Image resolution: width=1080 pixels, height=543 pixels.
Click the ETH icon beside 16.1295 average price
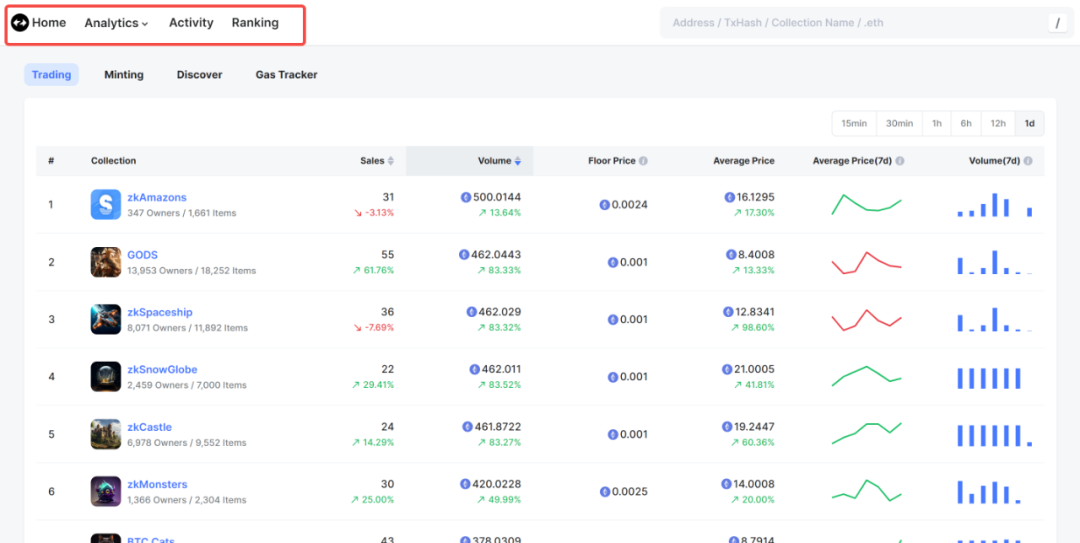729,197
